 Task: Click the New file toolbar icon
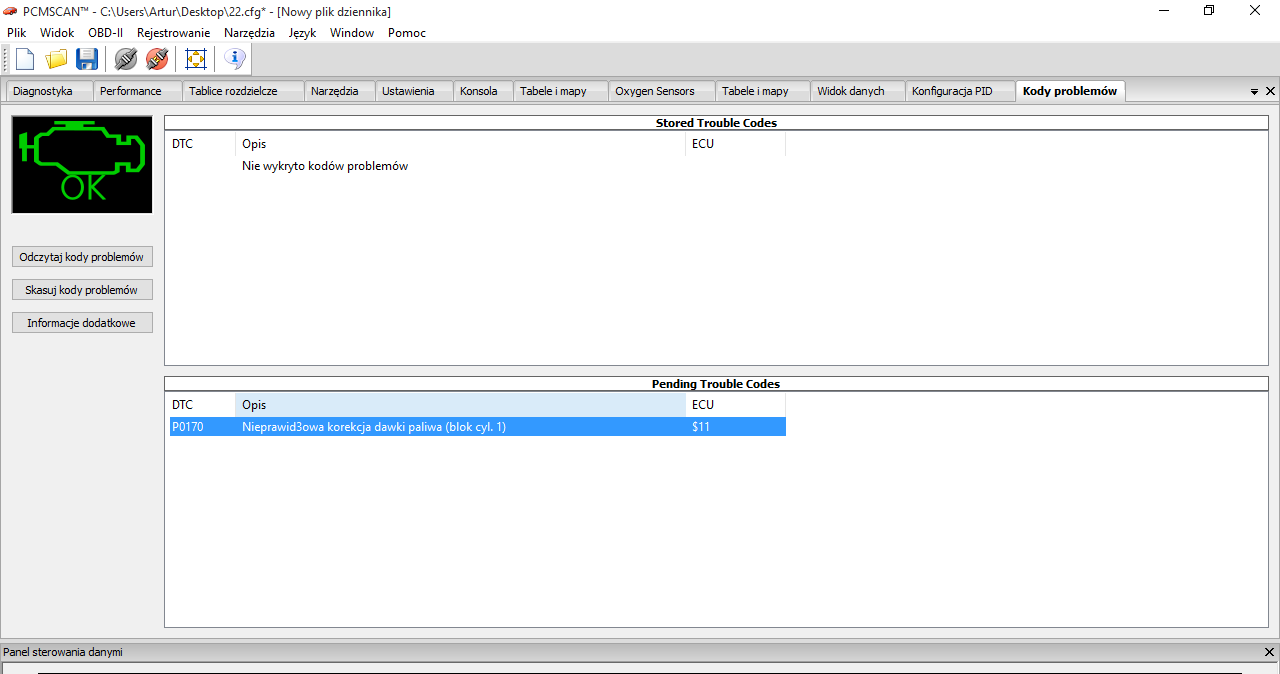(25, 60)
